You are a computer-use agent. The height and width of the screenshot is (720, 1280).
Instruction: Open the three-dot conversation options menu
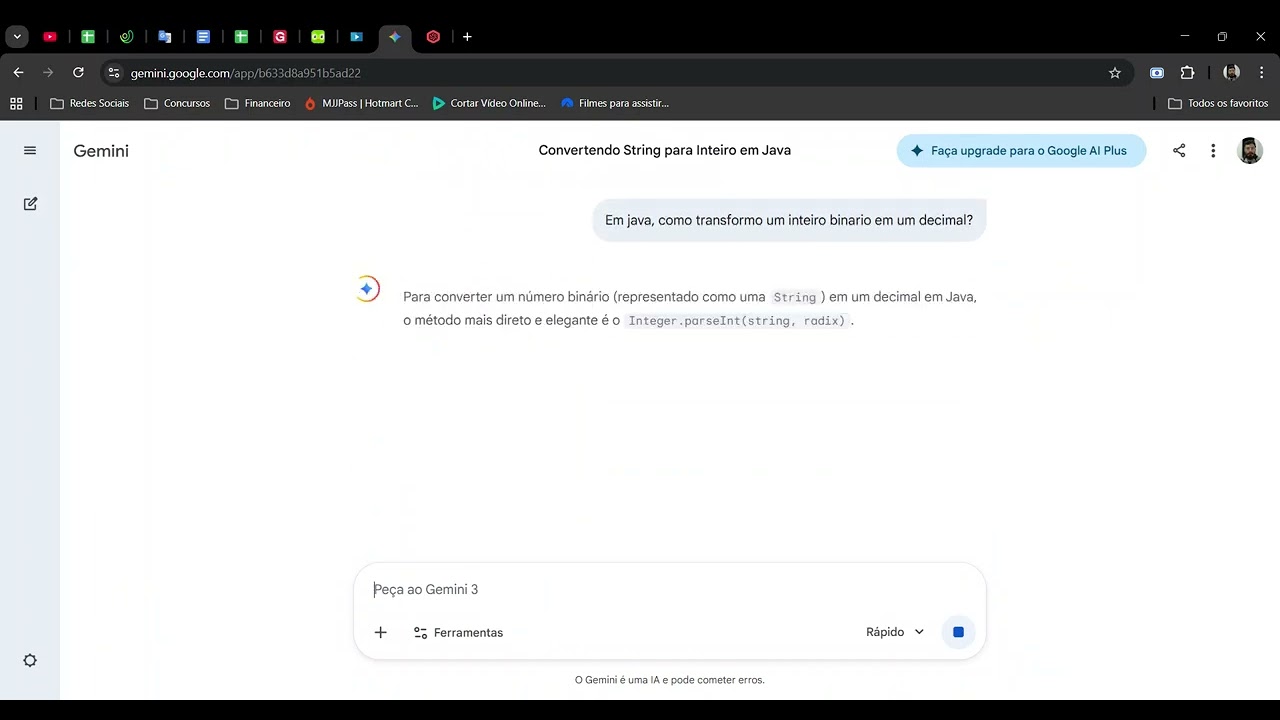tap(1213, 151)
